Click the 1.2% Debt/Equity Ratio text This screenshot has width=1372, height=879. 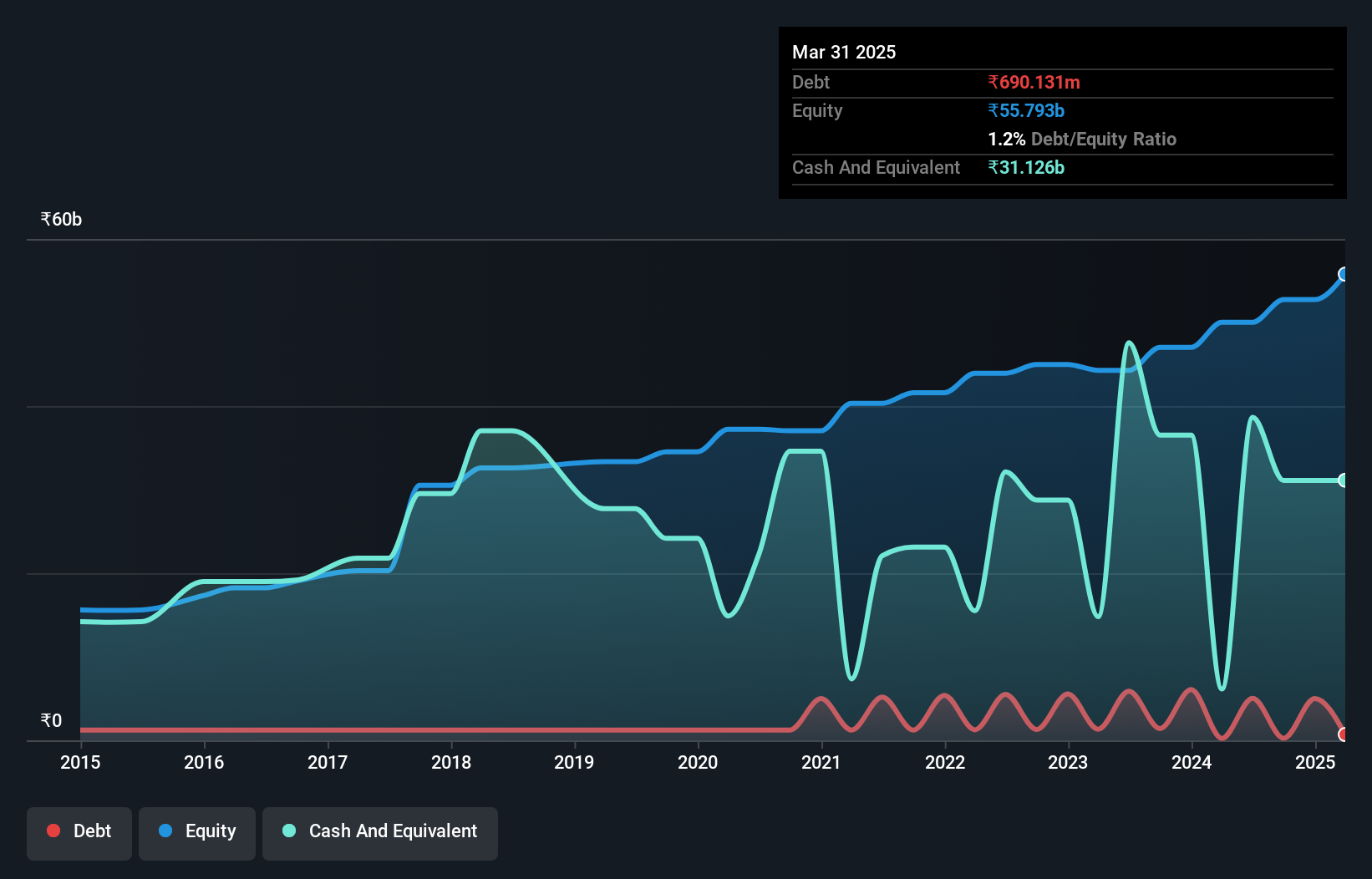click(1082, 139)
